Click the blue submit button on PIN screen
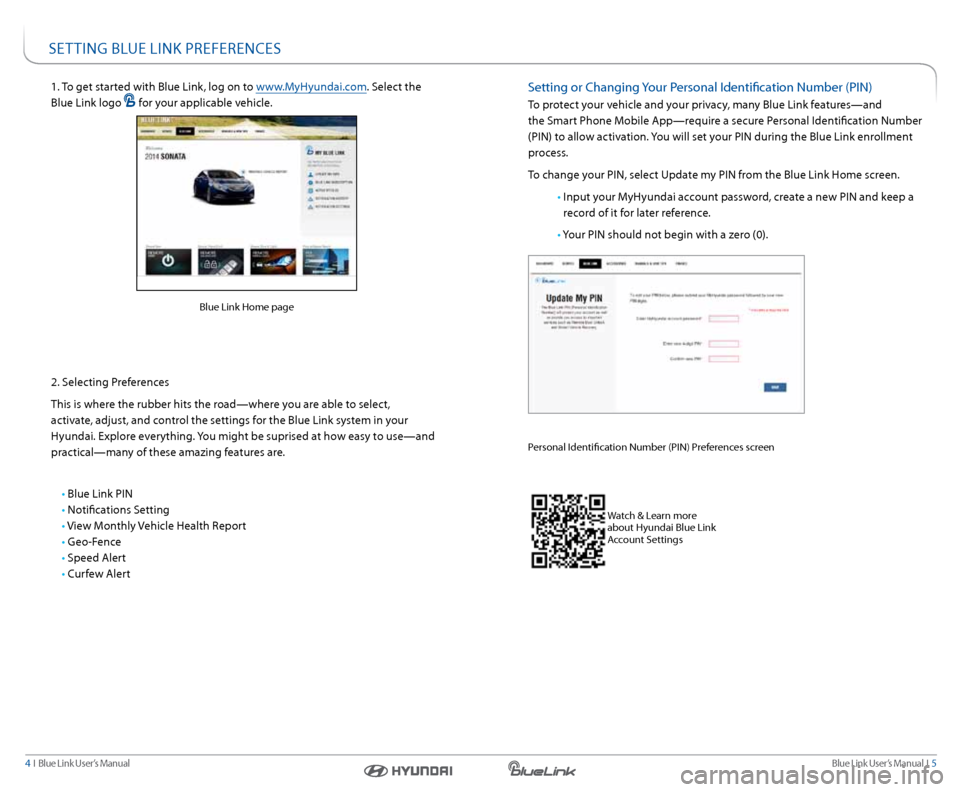960x792 pixels. click(775, 387)
